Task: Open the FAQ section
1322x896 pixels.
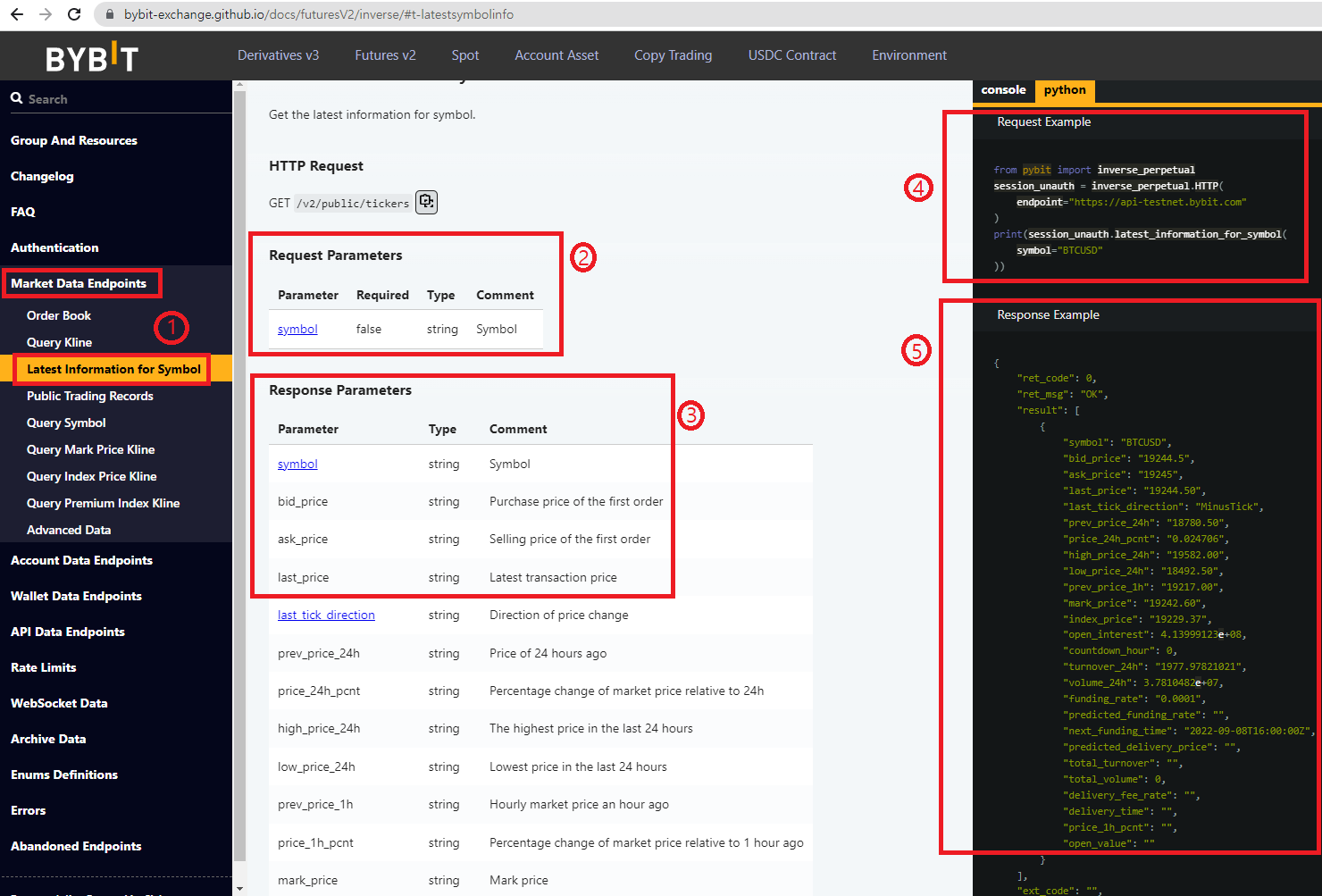Action: point(22,212)
